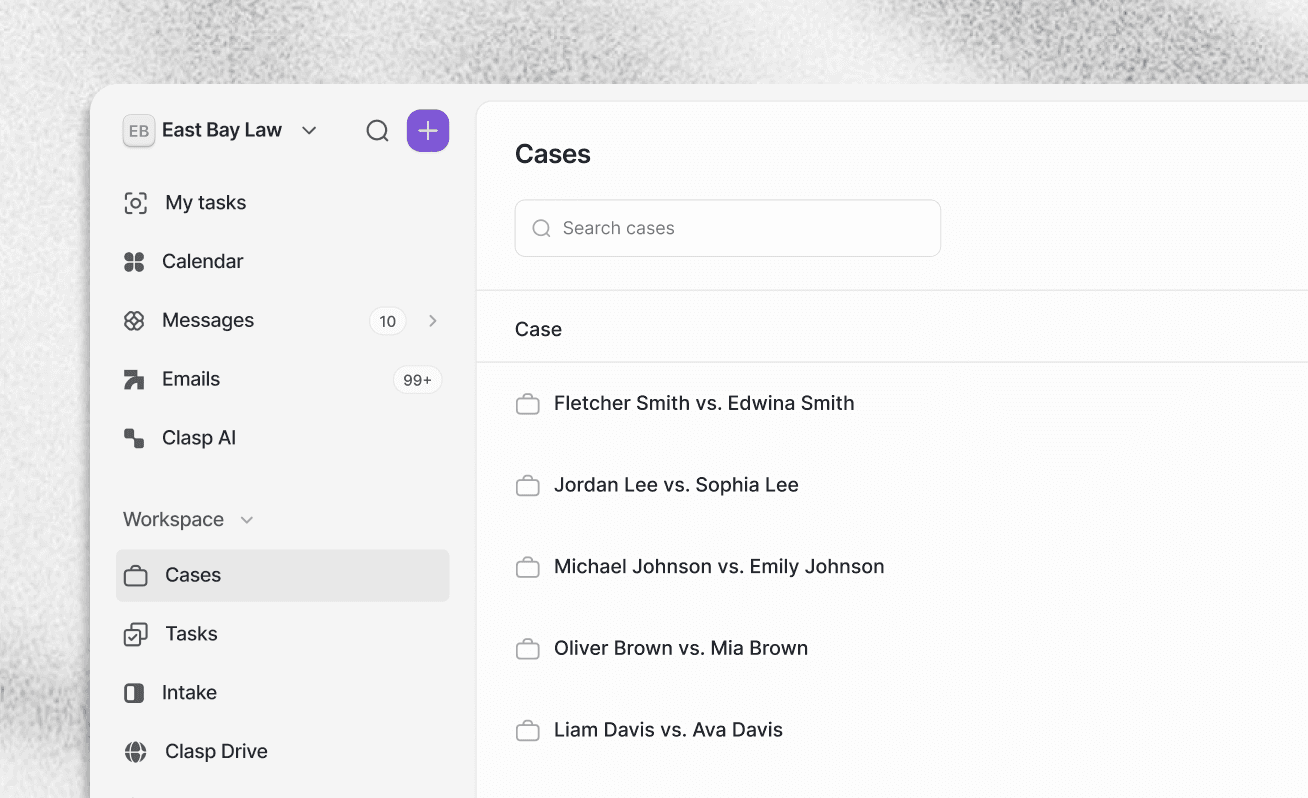Click East Bay Law workspace name
Screen dimensions: 1308x798
click(222, 130)
